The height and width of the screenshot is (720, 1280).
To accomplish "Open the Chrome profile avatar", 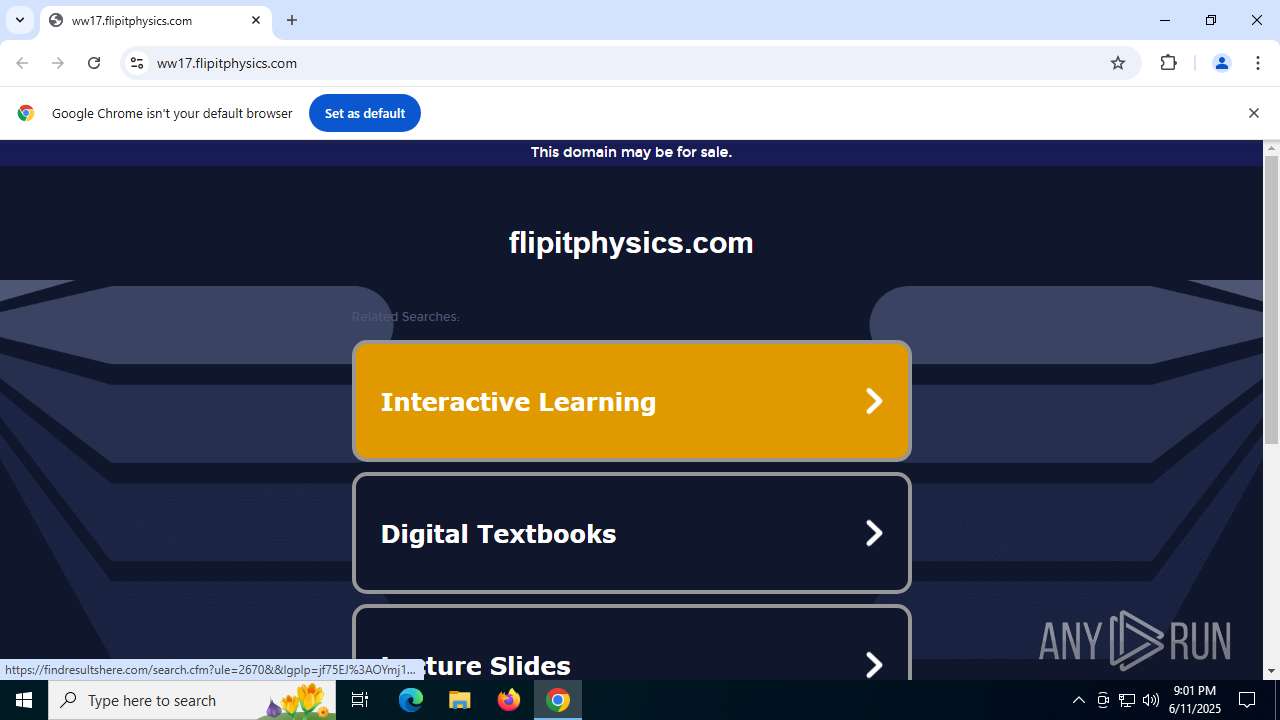I will pyautogui.click(x=1222, y=63).
